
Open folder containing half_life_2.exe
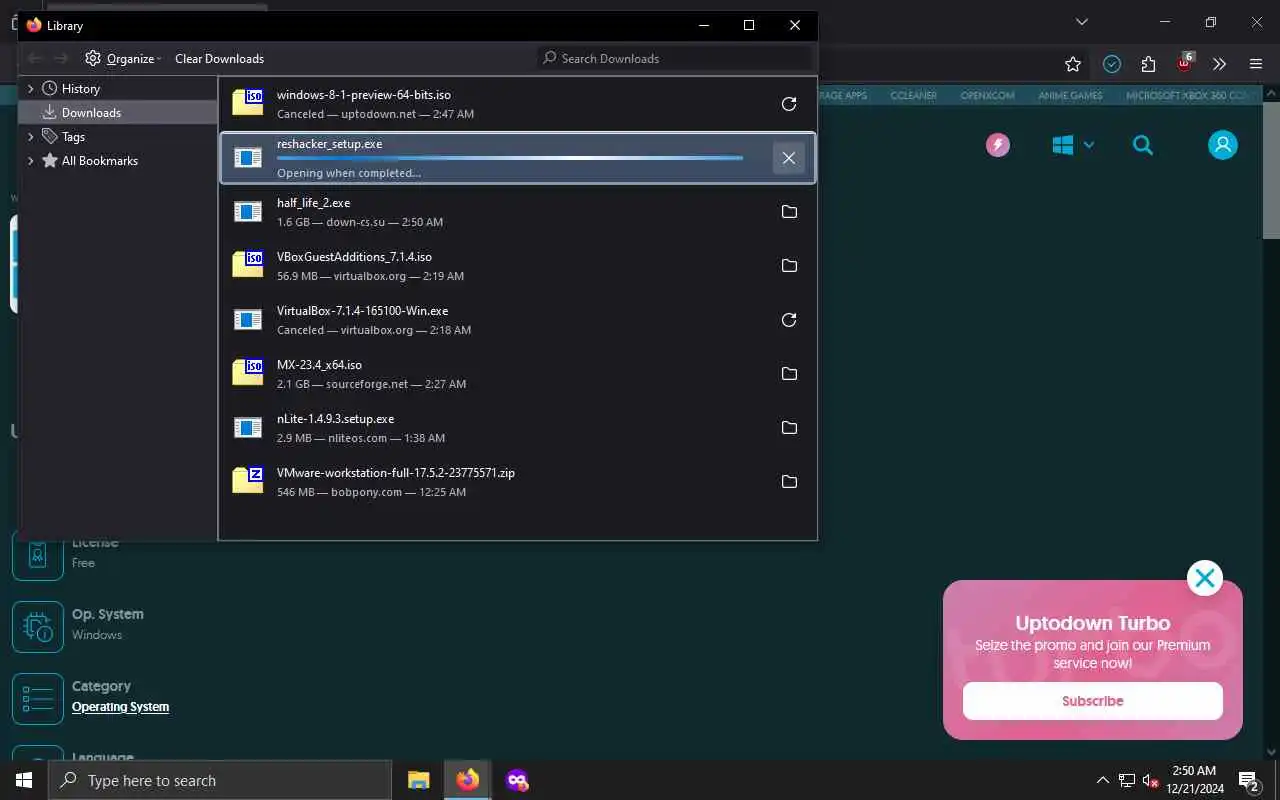point(789,212)
